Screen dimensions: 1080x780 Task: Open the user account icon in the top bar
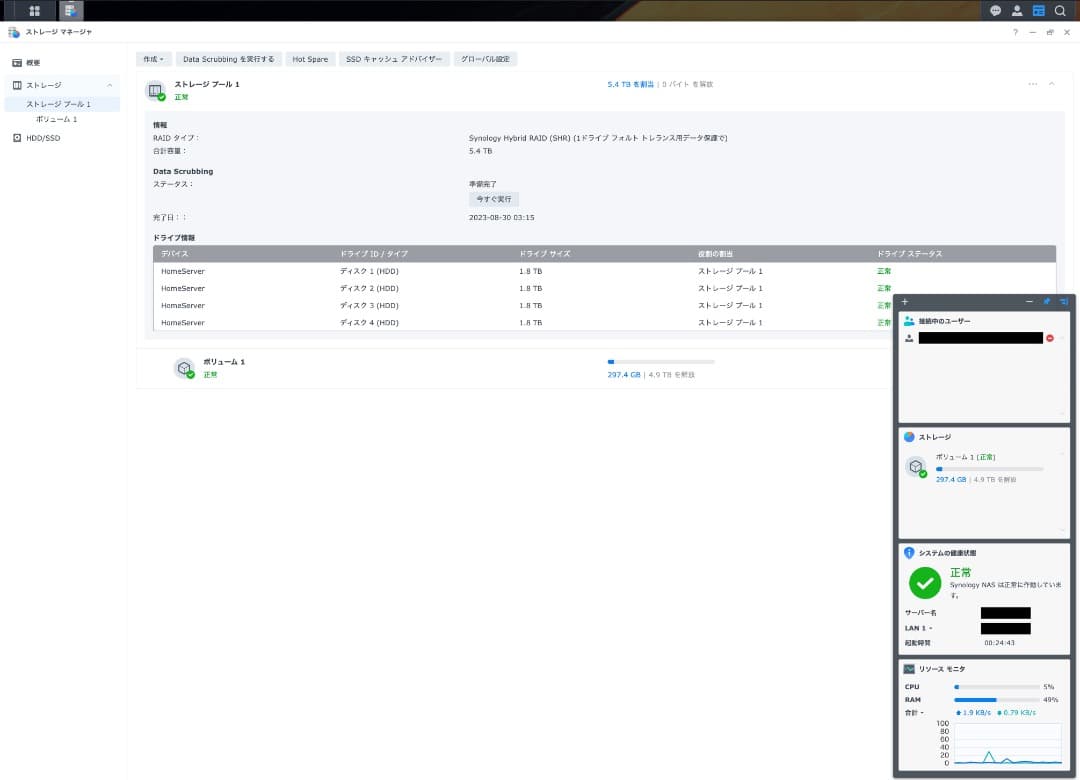tap(1017, 11)
